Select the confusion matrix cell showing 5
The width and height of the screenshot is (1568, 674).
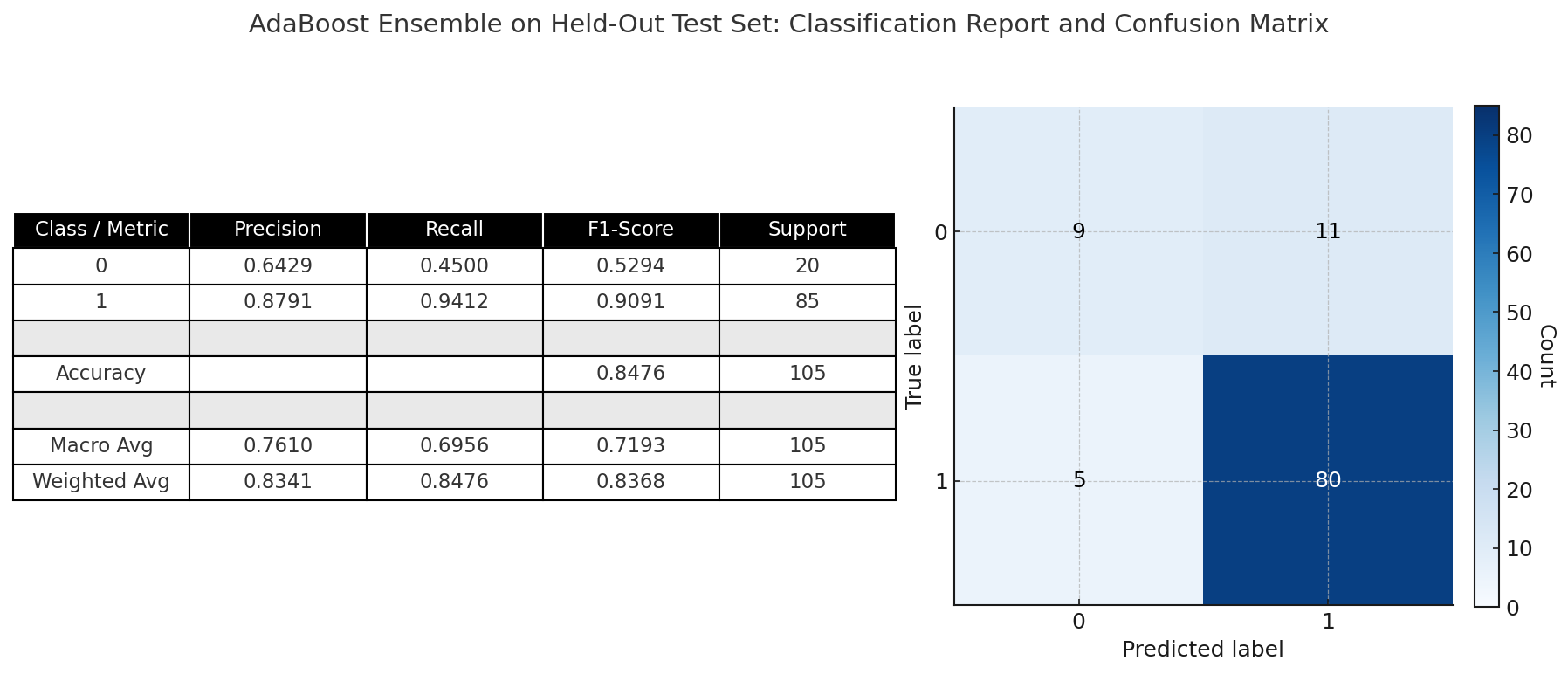point(1079,480)
